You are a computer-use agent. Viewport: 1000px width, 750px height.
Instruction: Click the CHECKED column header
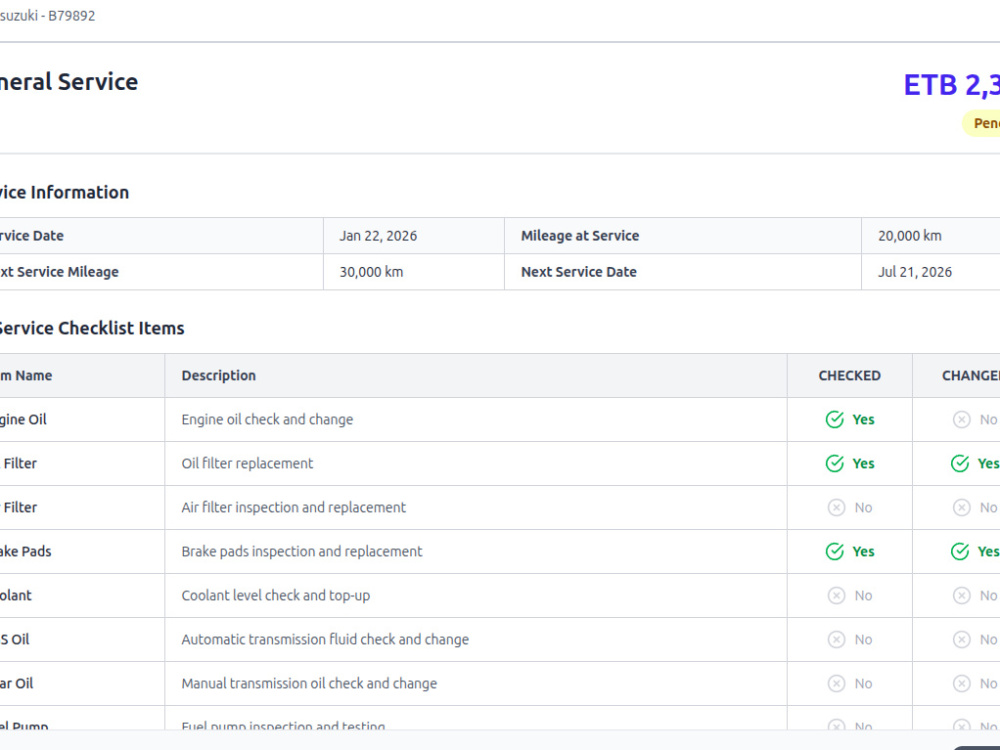(x=849, y=376)
